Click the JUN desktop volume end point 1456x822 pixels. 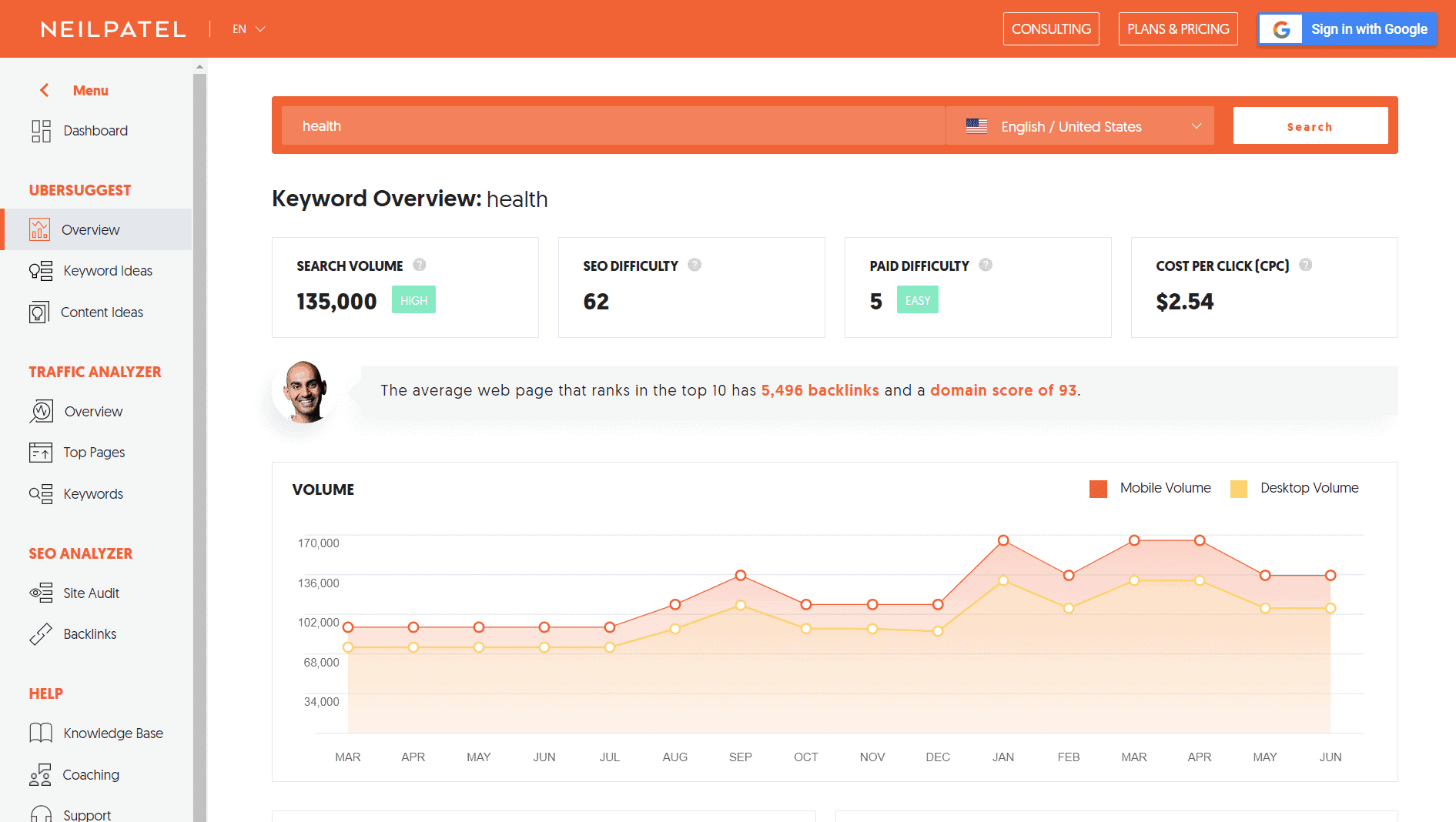click(1330, 608)
